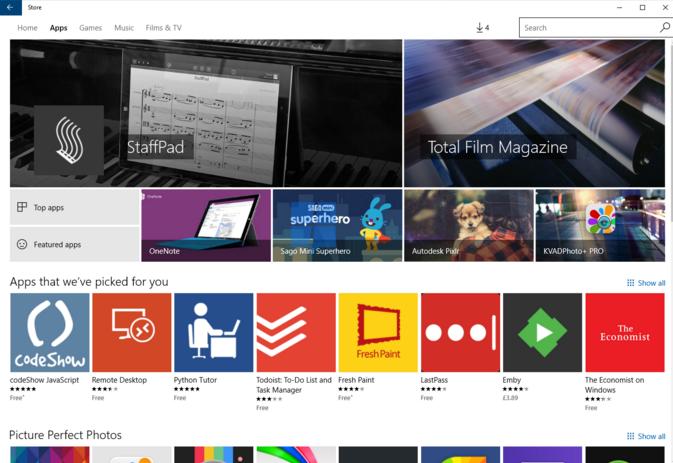Open the codeShow JavaScript app tile
The width and height of the screenshot is (673, 463).
tap(50, 333)
